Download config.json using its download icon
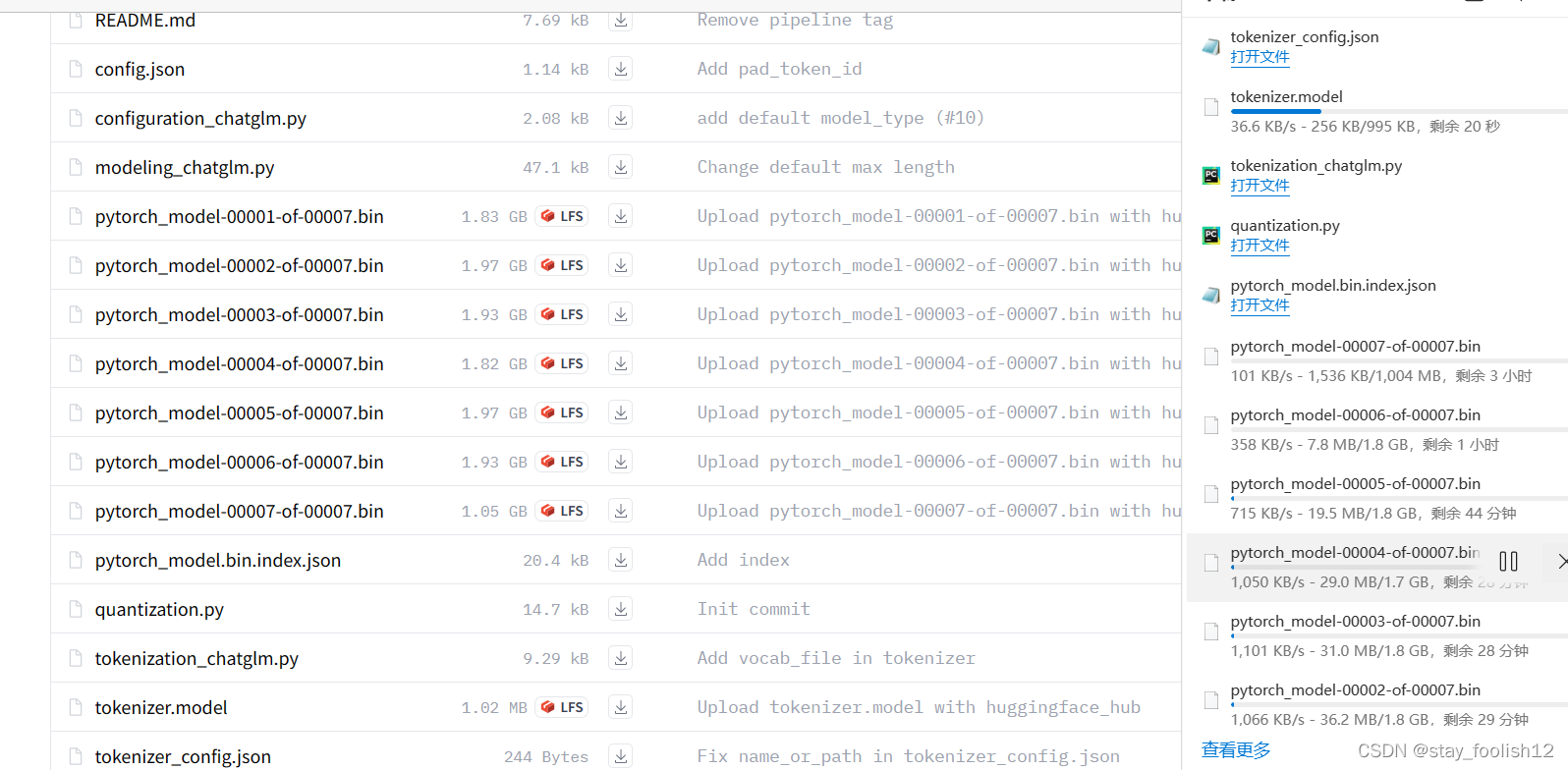Viewport: 1568px width, 770px height. click(621, 69)
